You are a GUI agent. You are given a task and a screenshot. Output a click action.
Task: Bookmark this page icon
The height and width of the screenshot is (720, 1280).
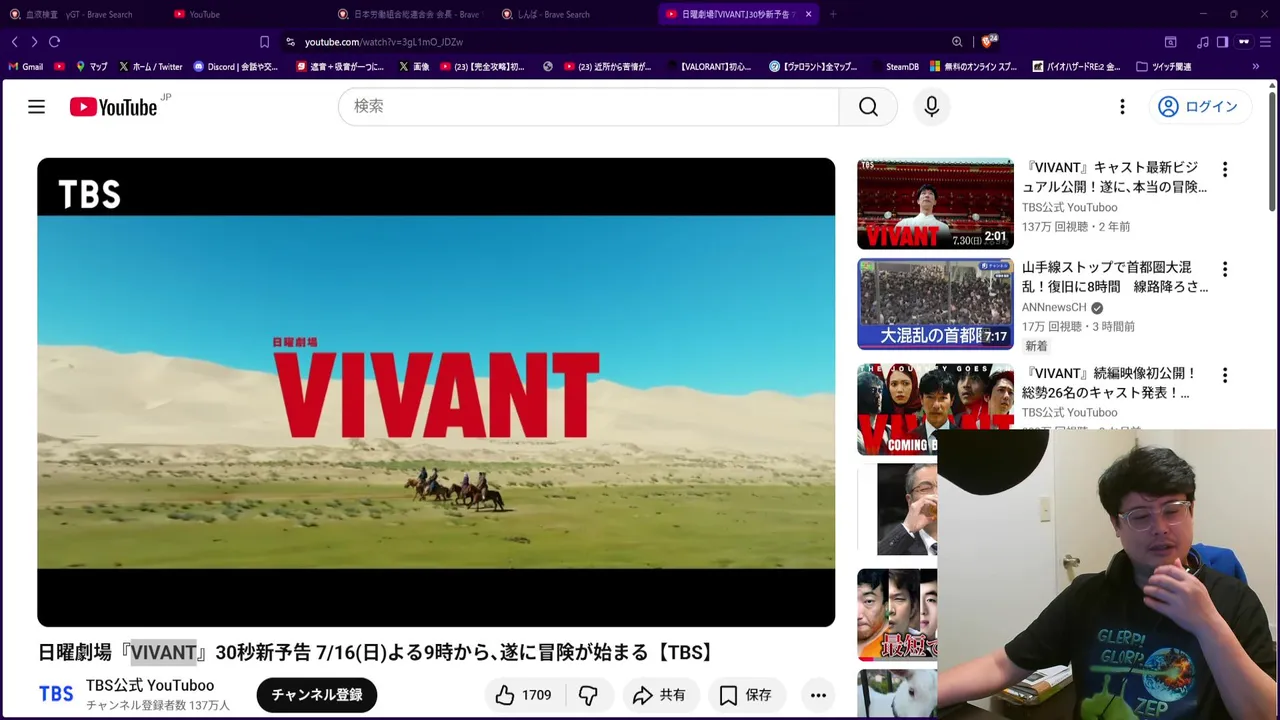click(x=264, y=42)
